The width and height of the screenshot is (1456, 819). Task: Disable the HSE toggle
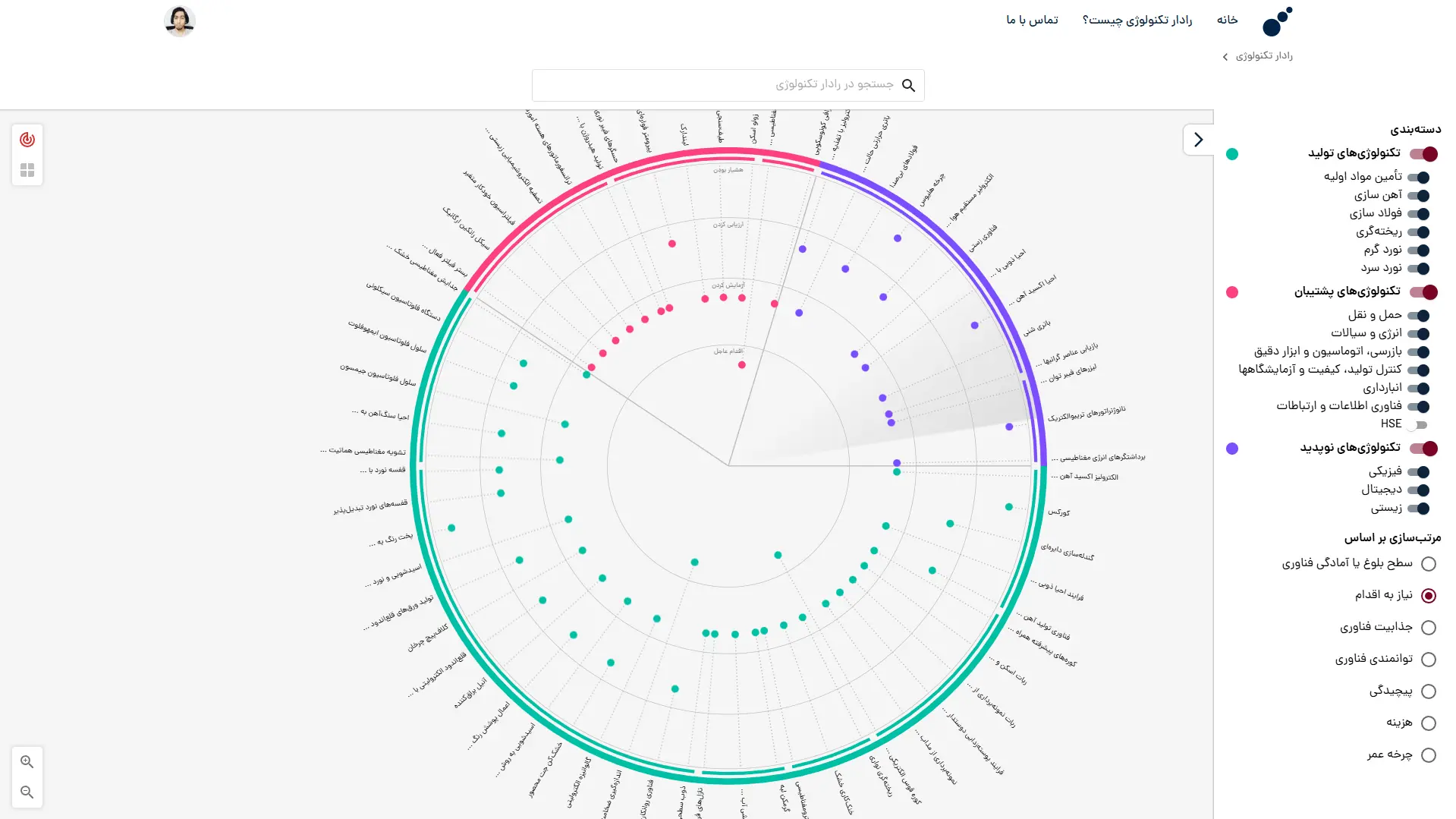point(1417,425)
